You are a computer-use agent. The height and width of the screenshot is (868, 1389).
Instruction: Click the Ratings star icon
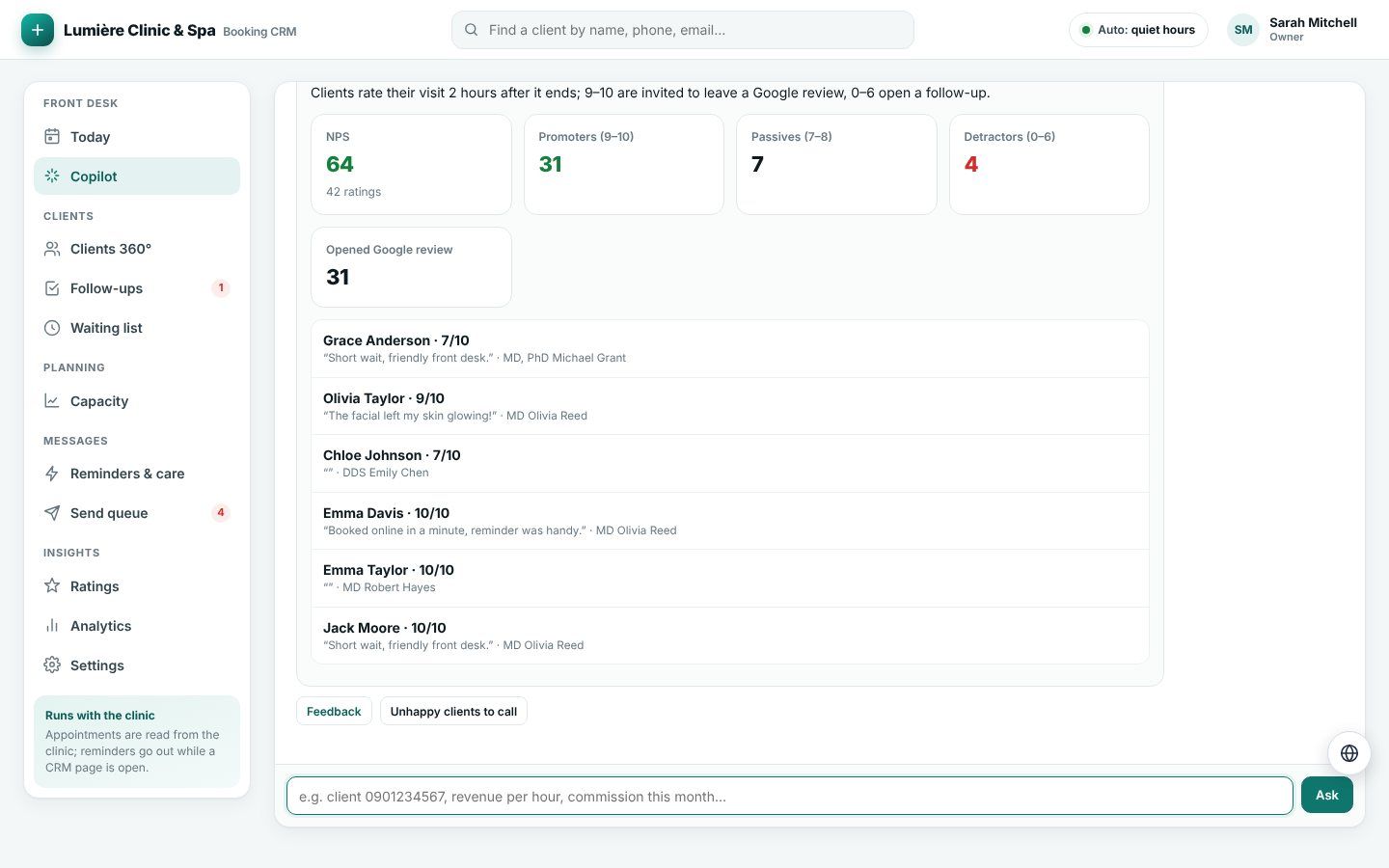[52, 586]
